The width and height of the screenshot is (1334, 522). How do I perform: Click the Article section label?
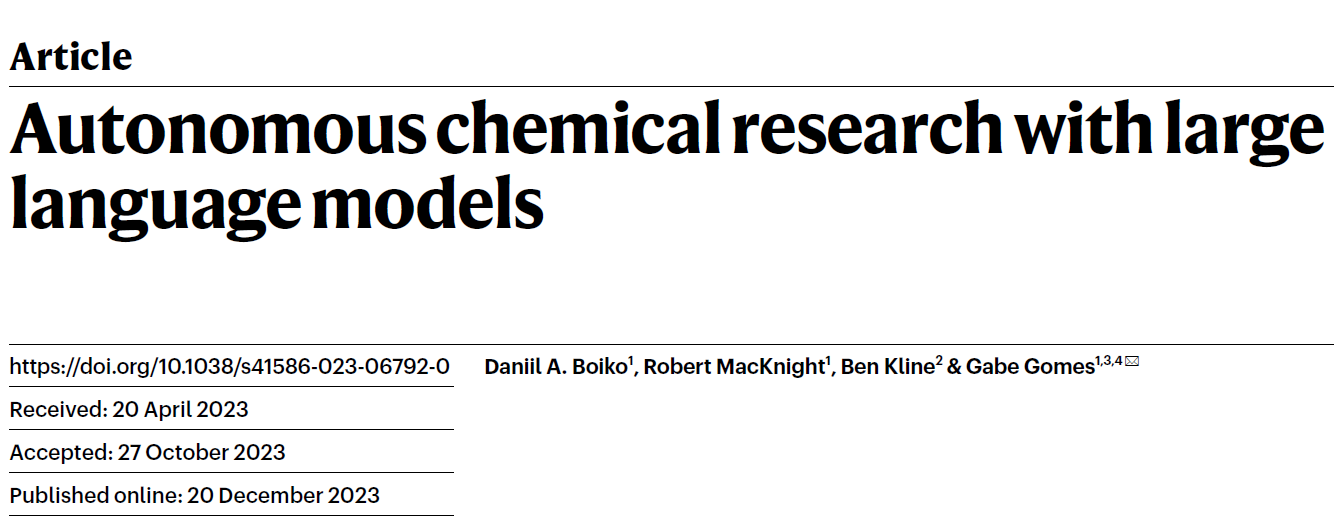click(70, 56)
